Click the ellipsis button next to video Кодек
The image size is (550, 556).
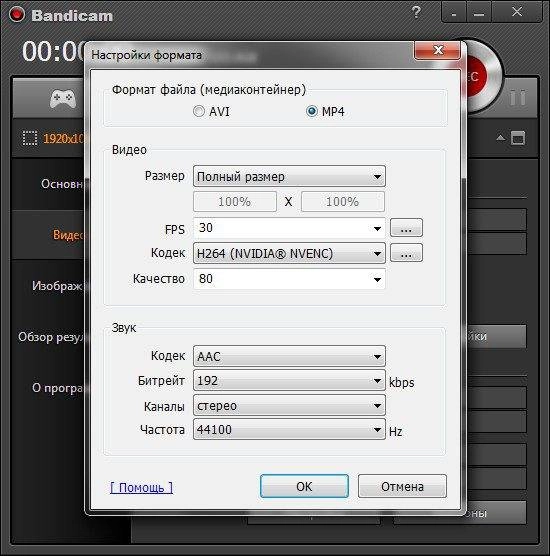click(406, 253)
